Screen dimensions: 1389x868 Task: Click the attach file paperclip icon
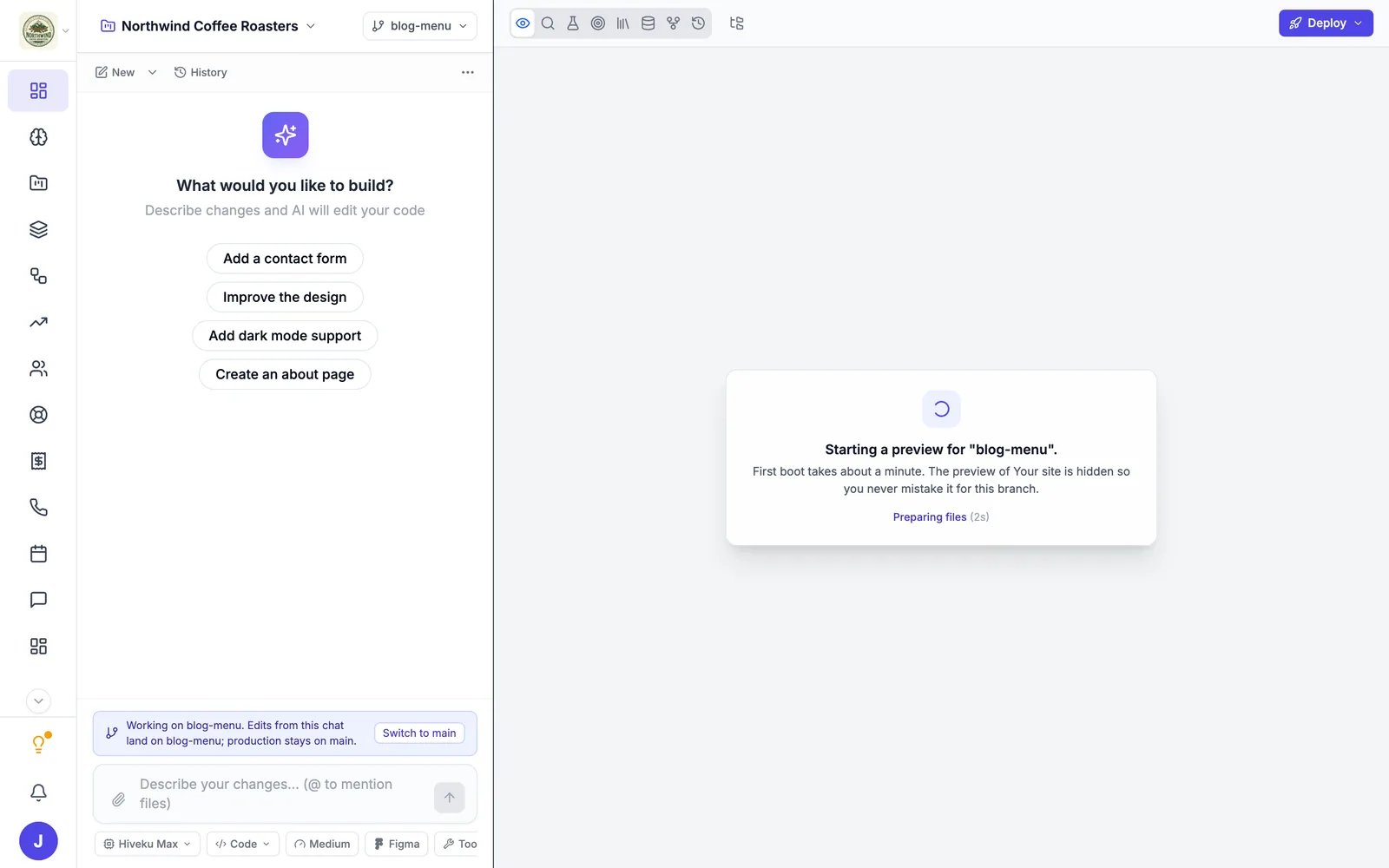(119, 799)
